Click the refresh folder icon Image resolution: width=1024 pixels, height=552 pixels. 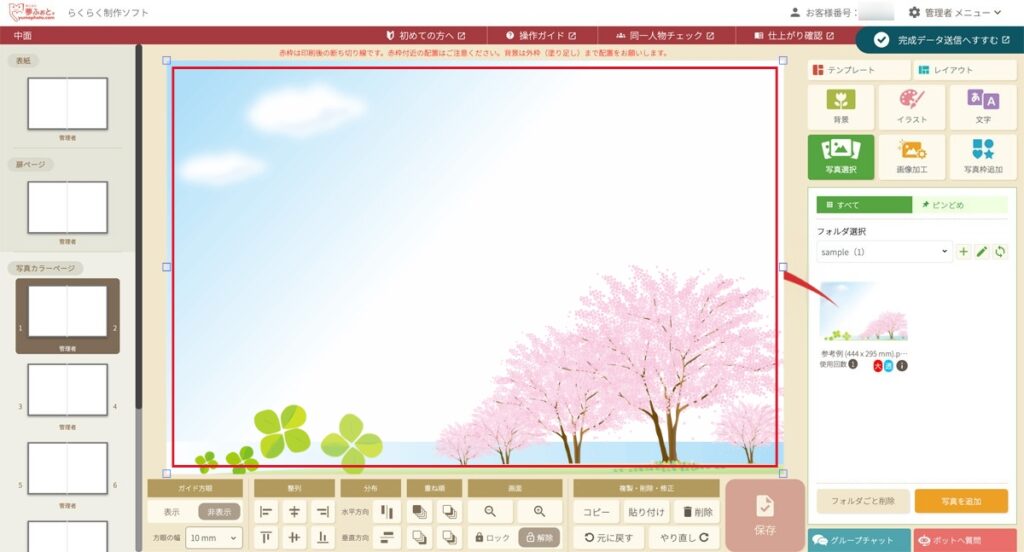pyautogui.click(x=999, y=252)
